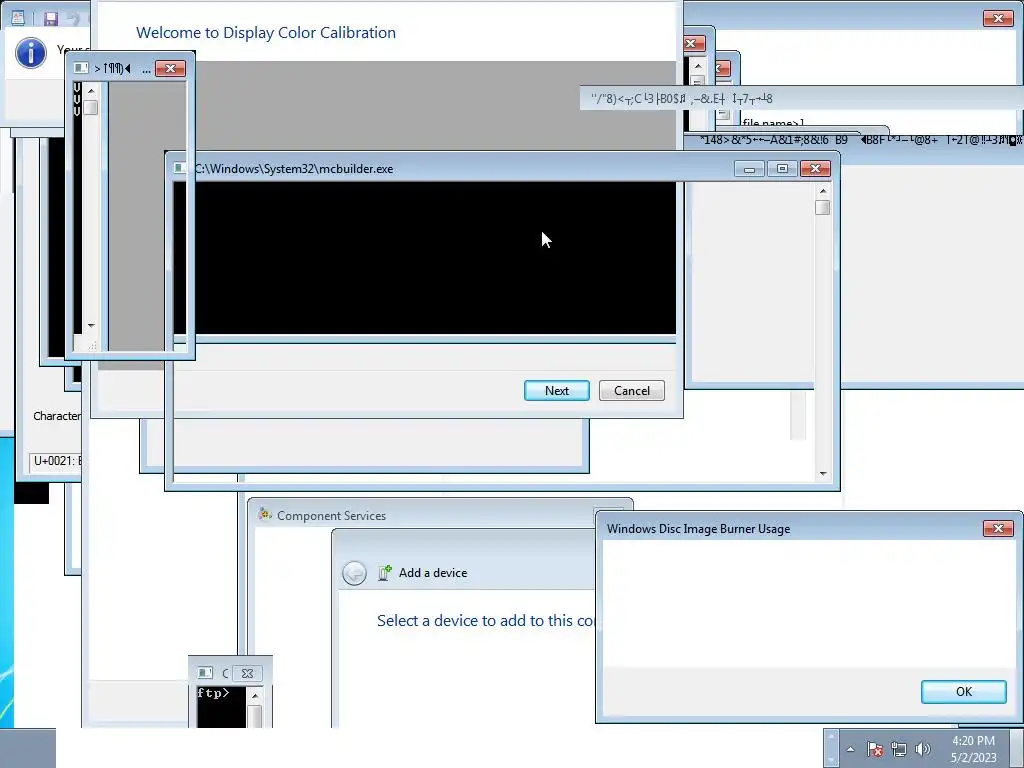Open the network icon in the system tray

(x=899, y=749)
